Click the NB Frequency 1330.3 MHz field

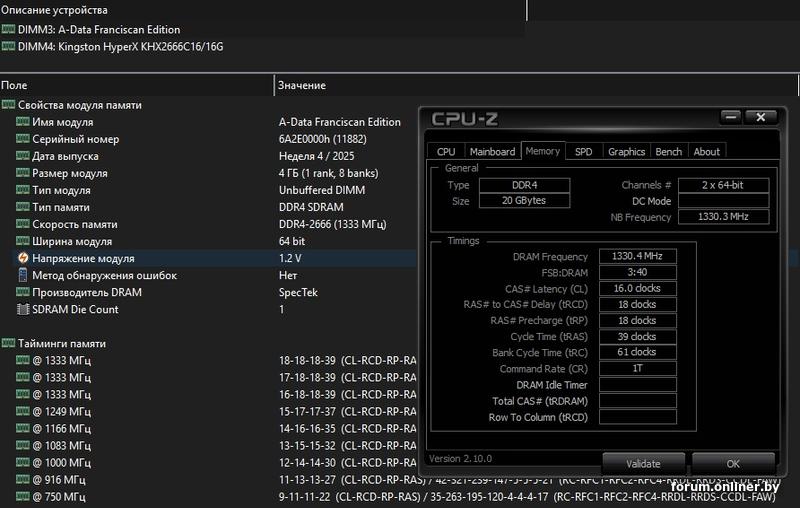click(723, 217)
